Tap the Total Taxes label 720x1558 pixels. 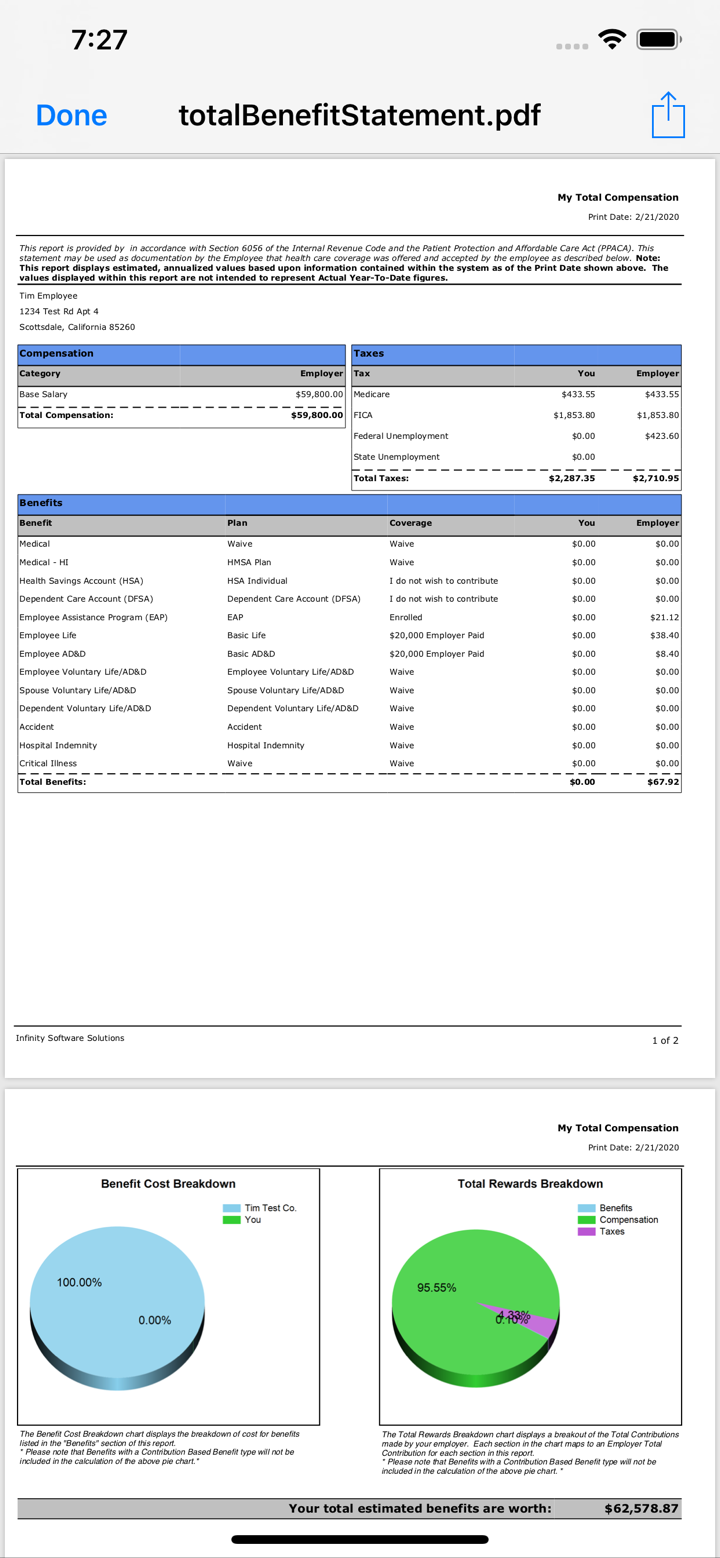click(381, 478)
